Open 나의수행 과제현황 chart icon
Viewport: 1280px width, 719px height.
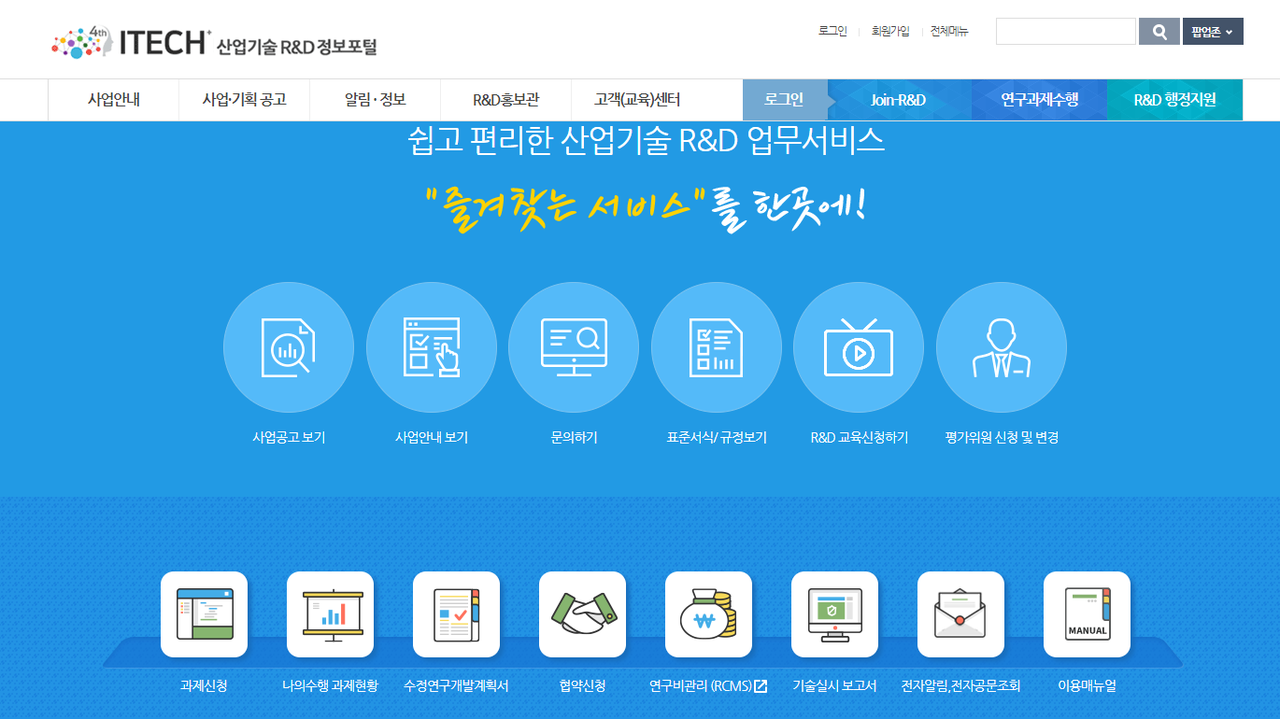pos(330,614)
